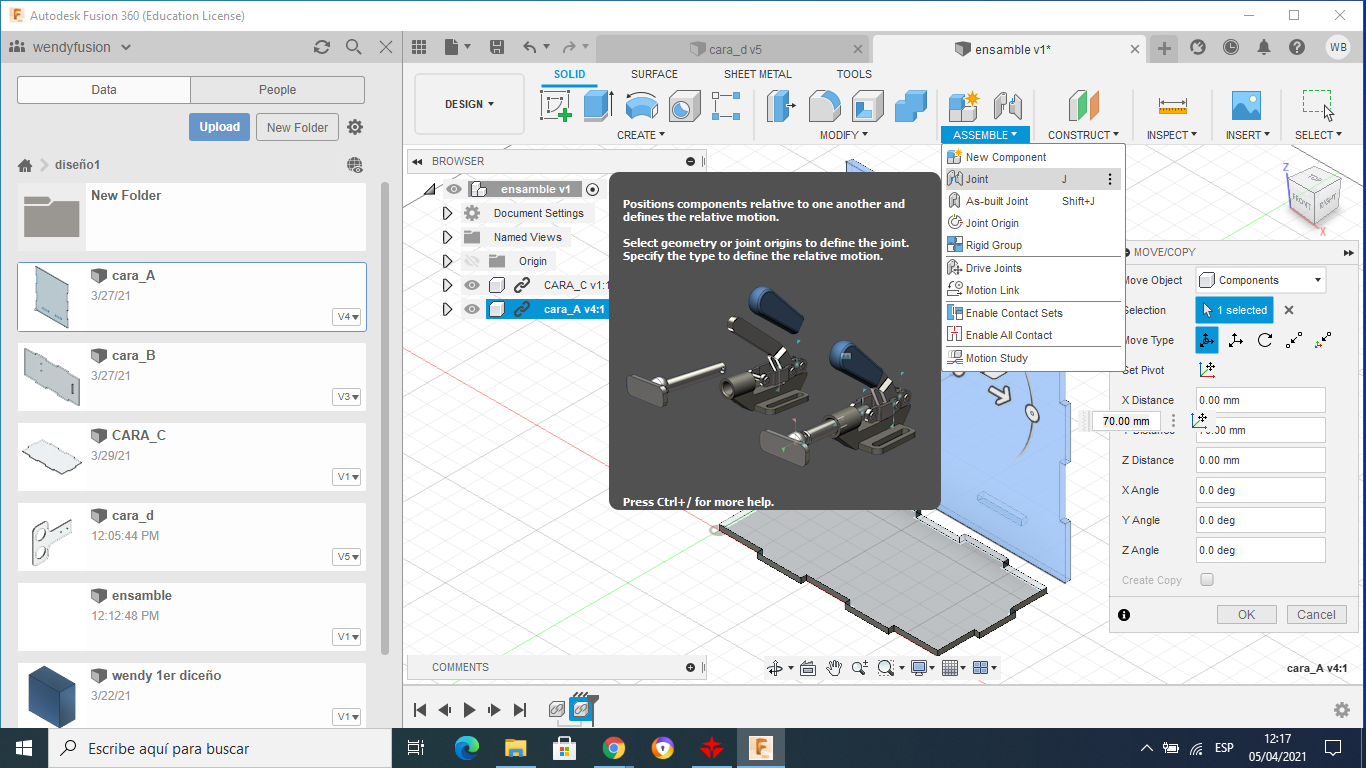This screenshot has height=768, width=1366.
Task: Select the Press Pull tool
Action: [x=781, y=106]
